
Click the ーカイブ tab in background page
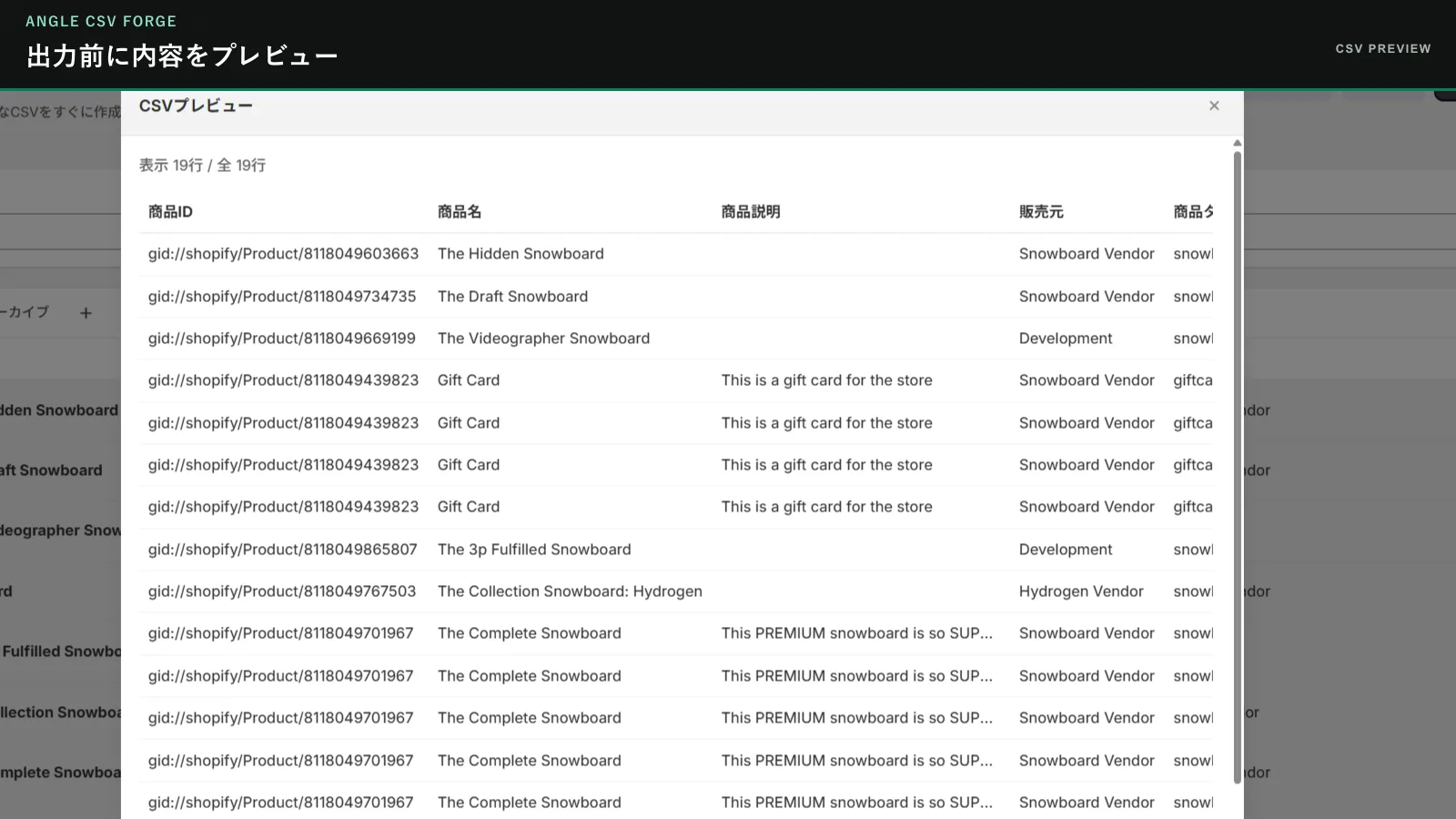click(25, 312)
